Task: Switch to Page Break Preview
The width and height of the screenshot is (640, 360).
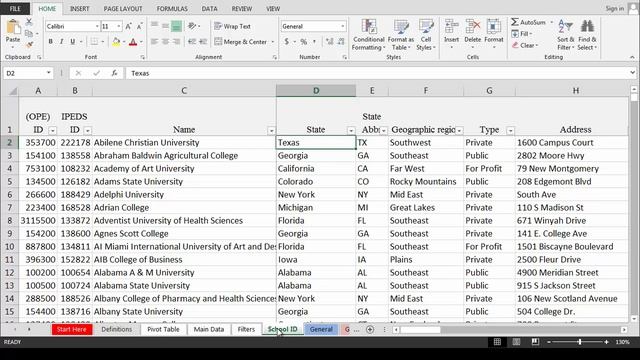Action: click(x=535, y=342)
